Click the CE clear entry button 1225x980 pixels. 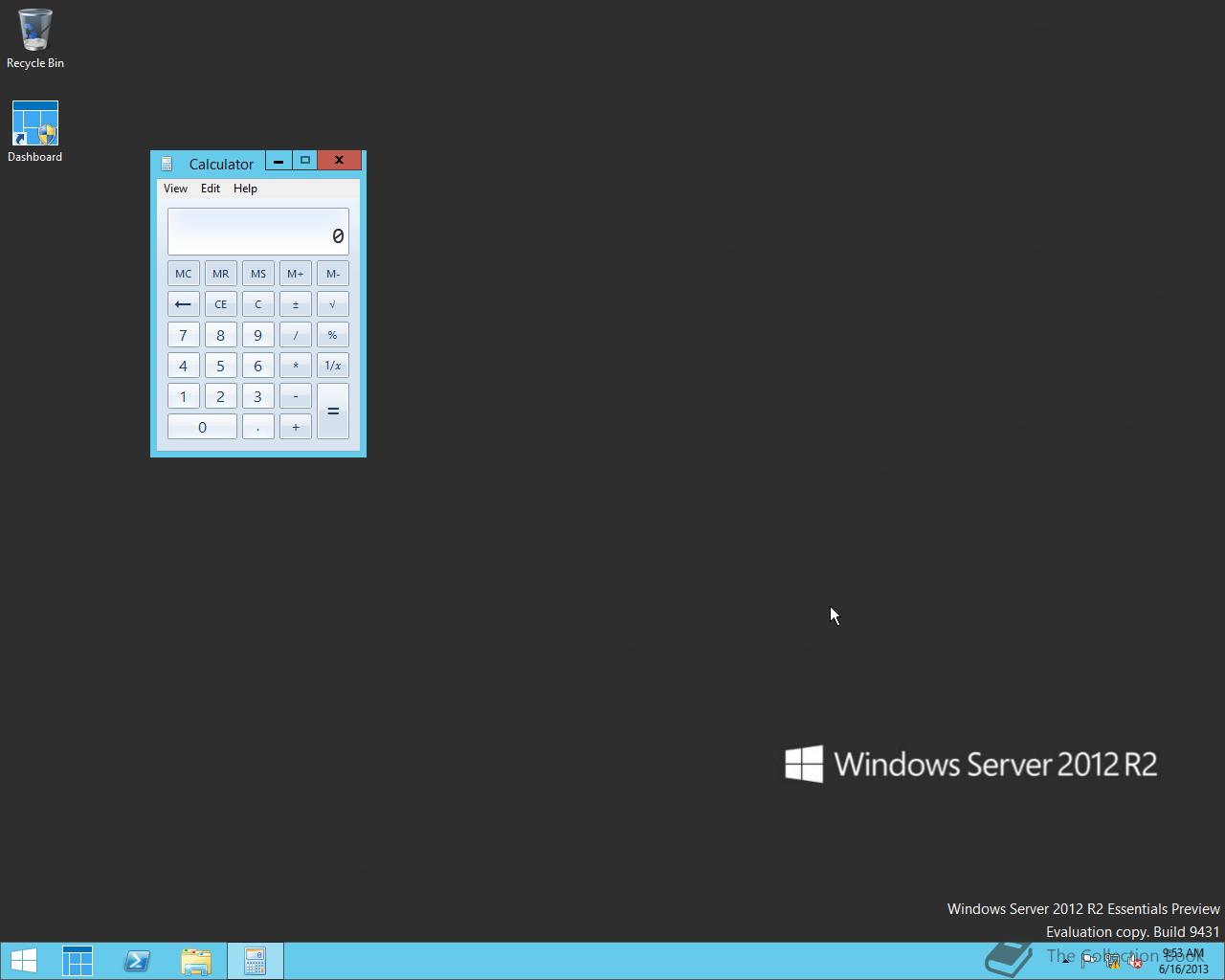pos(221,304)
